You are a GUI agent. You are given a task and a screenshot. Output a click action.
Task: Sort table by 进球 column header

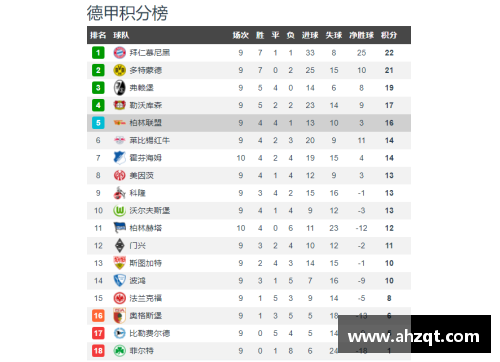[310, 35]
